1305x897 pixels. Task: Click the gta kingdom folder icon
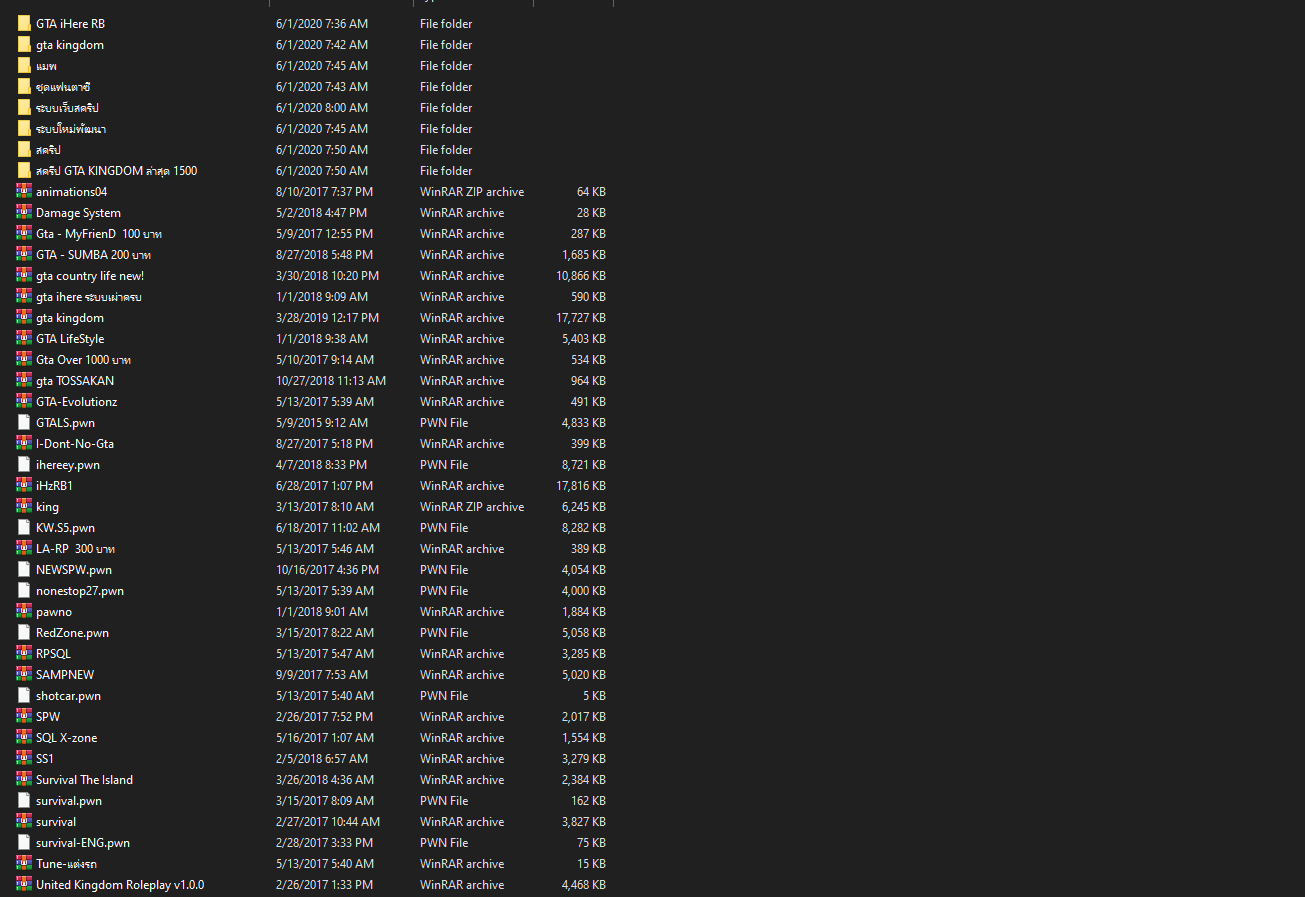24,45
